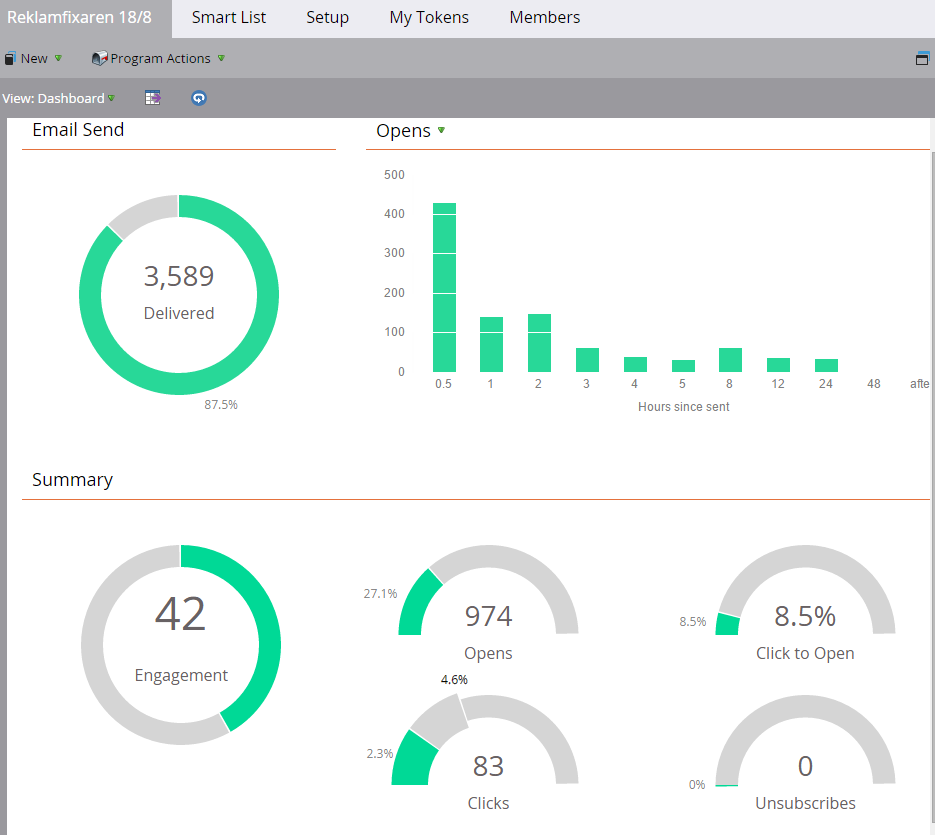Open the Setup tab
This screenshot has width=935, height=835.
point(327,18)
